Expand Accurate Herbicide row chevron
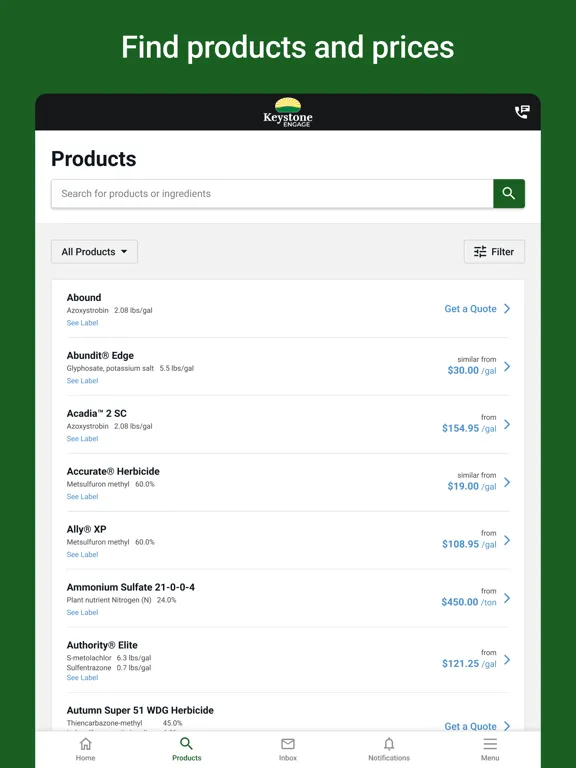Viewport: 576px width, 768px height. click(x=507, y=482)
